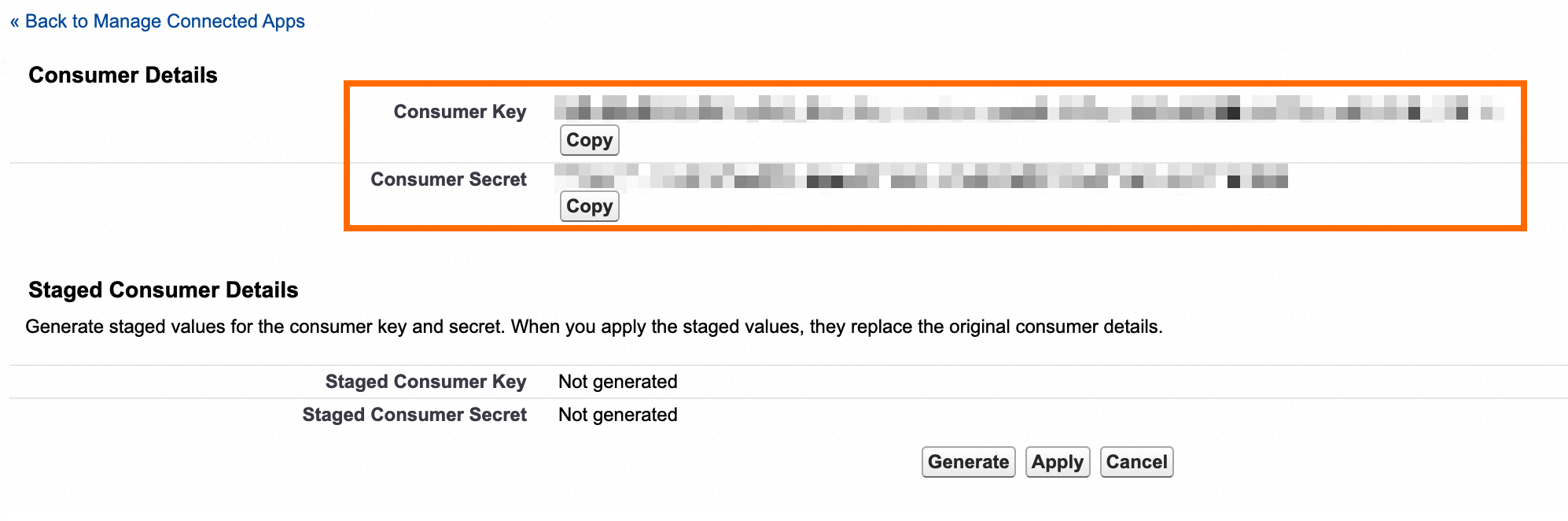Click Not generated beside Staged Consumer Key

pyautogui.click(x=617, y=382)
